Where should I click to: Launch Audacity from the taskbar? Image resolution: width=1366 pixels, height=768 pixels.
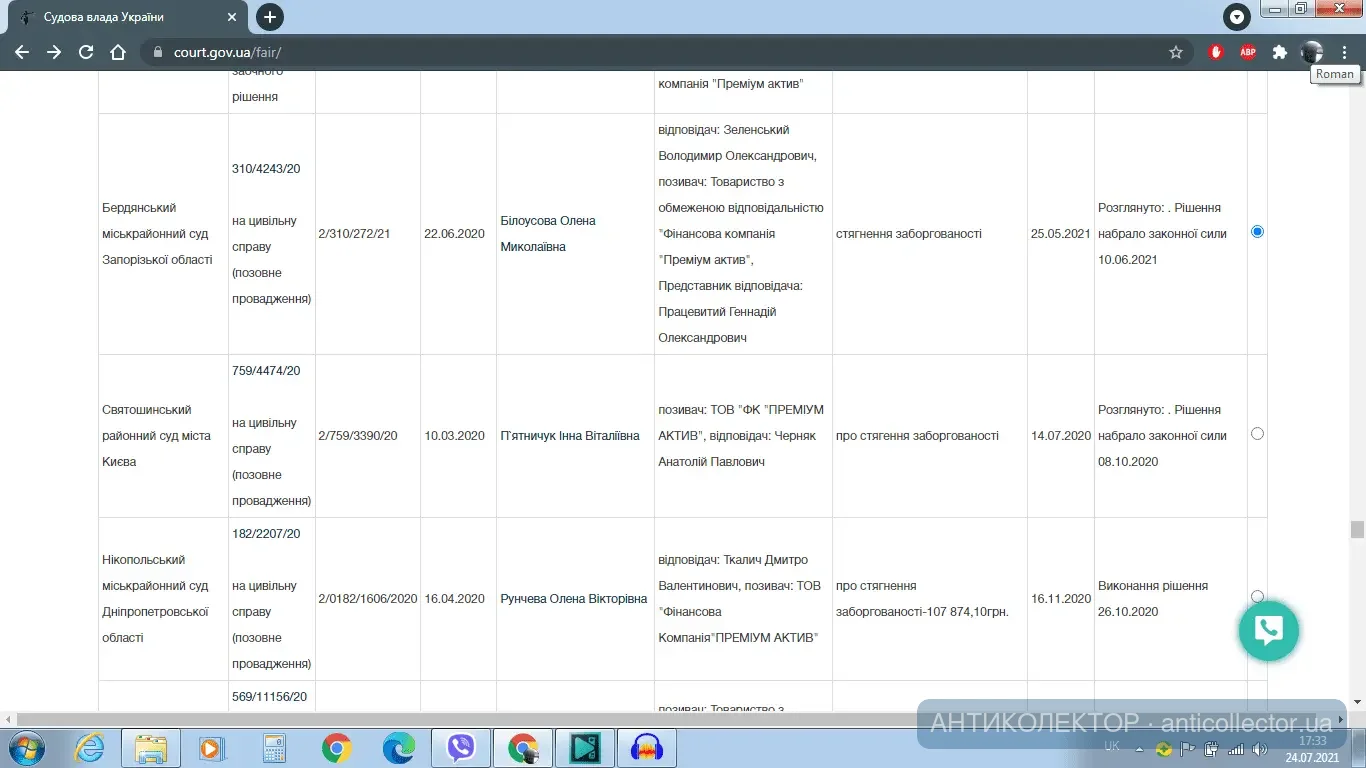(646, 747)
